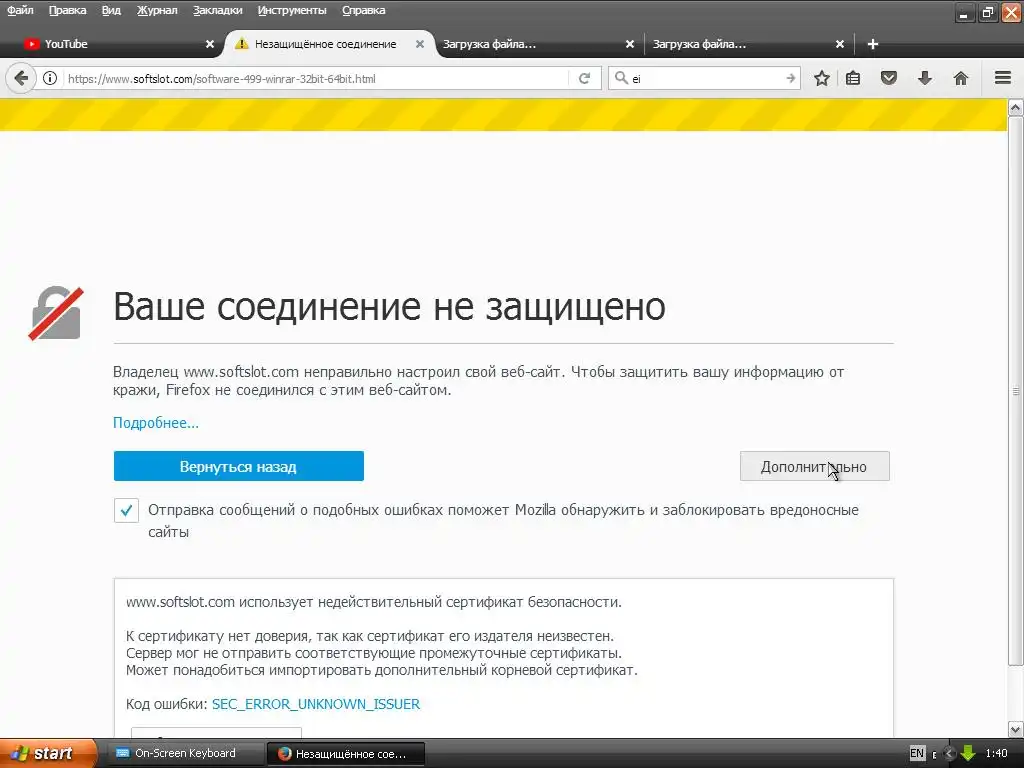Switch to the first Загрузка файла tab

tap(537, 44)
